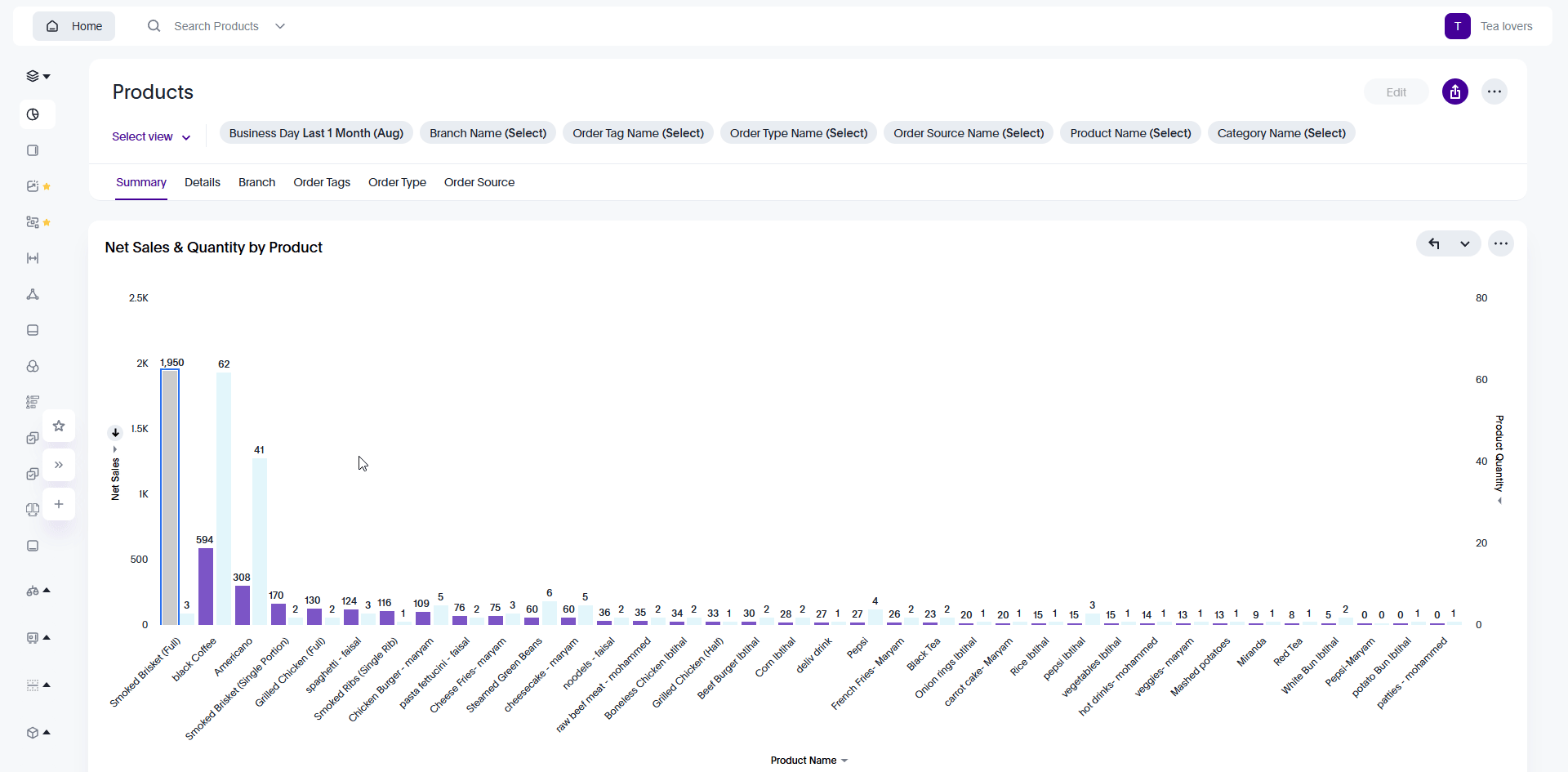Viewport: 1568px width, 772px height.
Task: Open the Products page more options menu
Action: [1494, 92]
